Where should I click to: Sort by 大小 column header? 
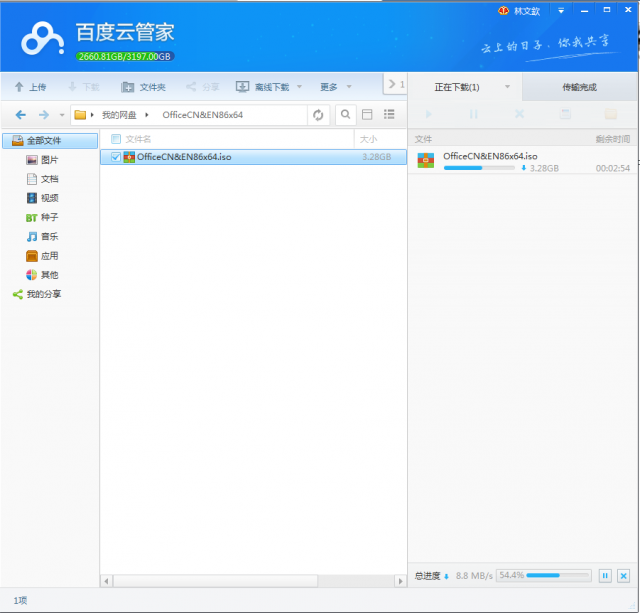[x=368, y=139]
